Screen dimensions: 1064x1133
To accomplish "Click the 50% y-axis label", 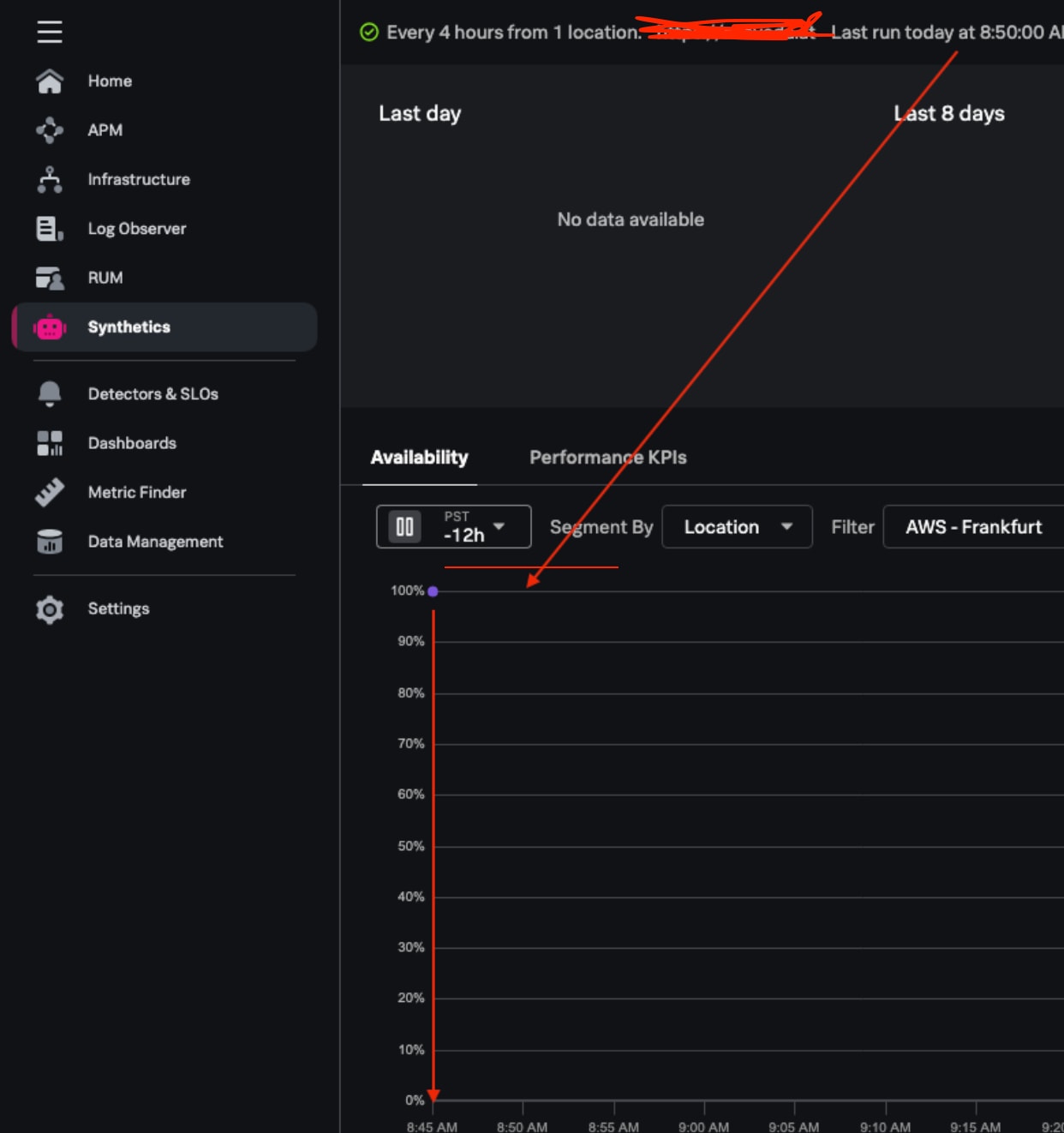I will point(411,846).
